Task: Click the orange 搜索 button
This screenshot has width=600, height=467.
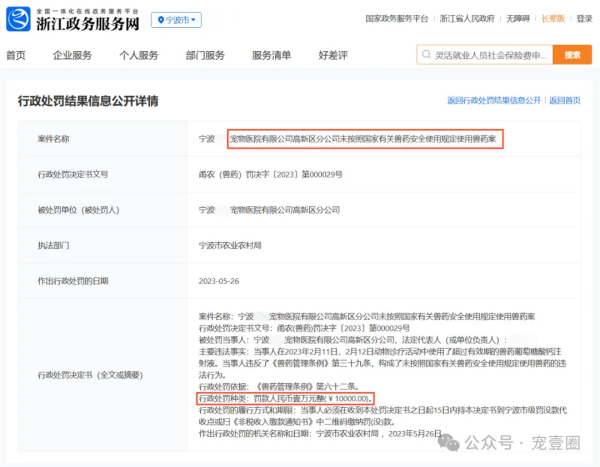Action: click(x=572, y=55)
